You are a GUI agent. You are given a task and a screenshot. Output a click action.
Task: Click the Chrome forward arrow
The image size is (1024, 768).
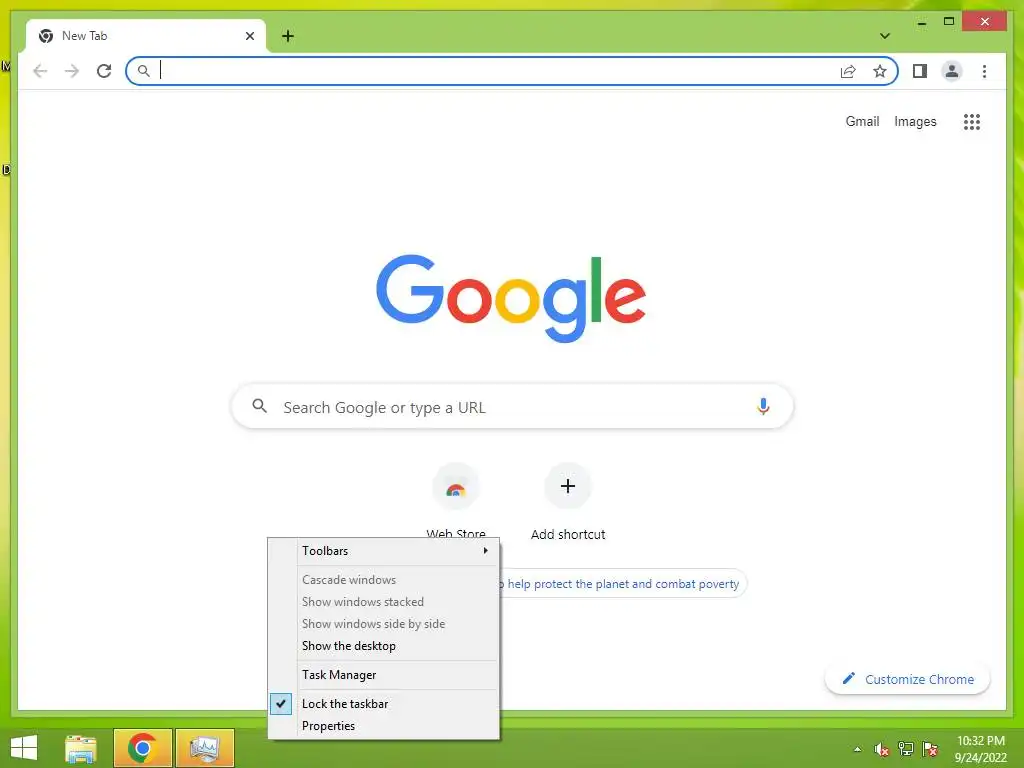tap(72, 71)
